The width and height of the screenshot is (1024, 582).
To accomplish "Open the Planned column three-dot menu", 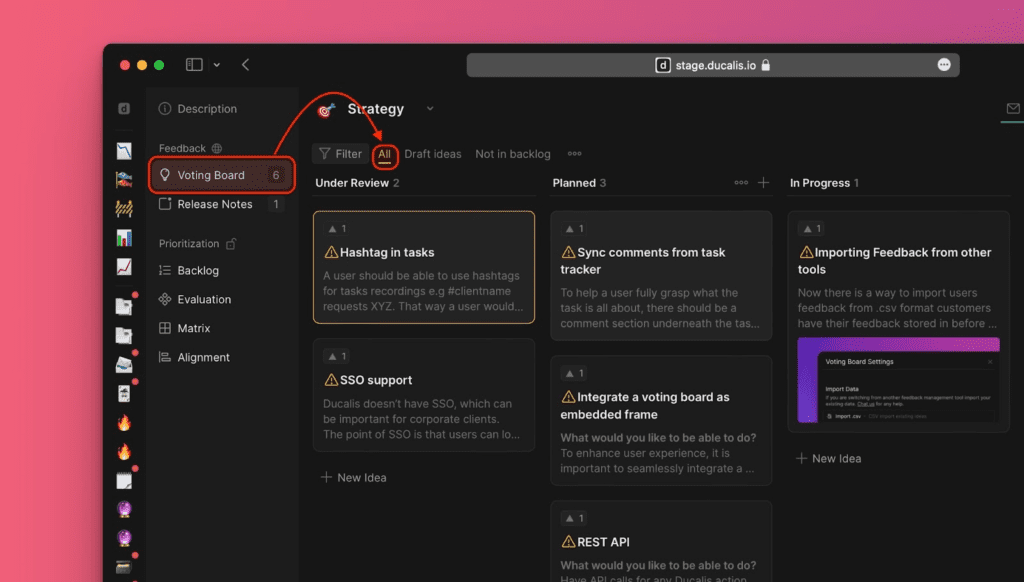I will (741, 183).
